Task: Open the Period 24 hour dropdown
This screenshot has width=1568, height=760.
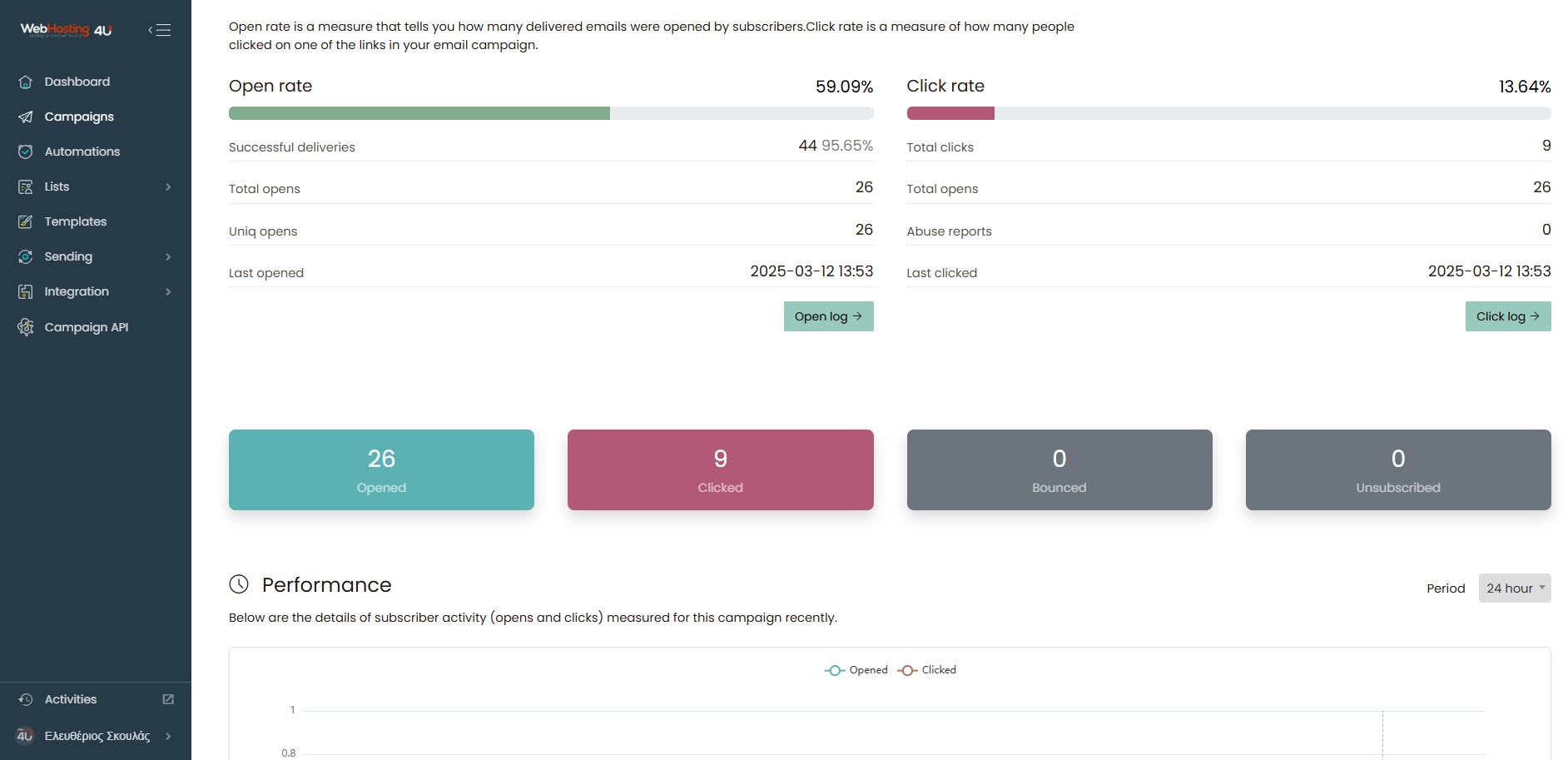Action: [1514, 588]
